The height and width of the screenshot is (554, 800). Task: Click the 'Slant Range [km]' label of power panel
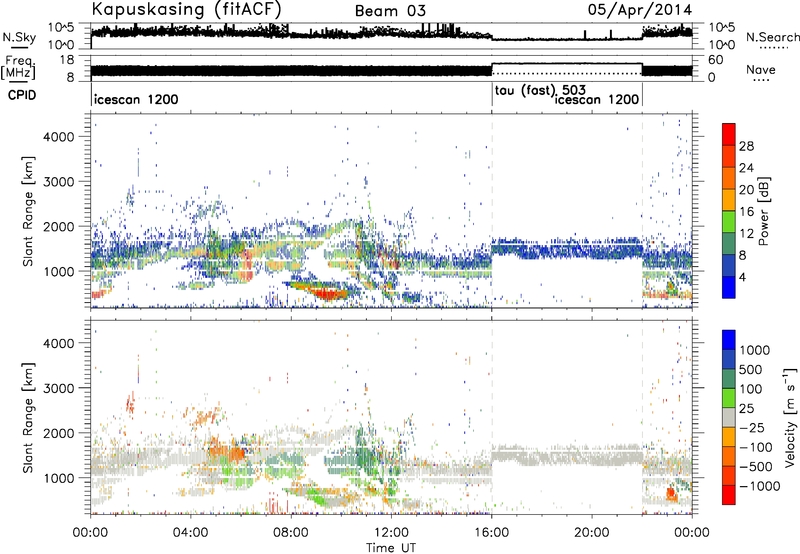(x=28, y=211)
